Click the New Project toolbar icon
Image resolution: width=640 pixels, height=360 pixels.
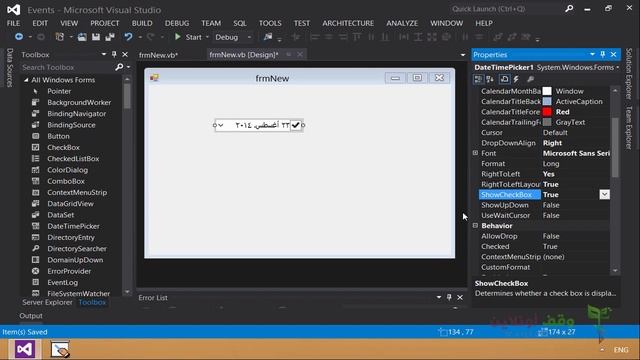pos(60,37)
